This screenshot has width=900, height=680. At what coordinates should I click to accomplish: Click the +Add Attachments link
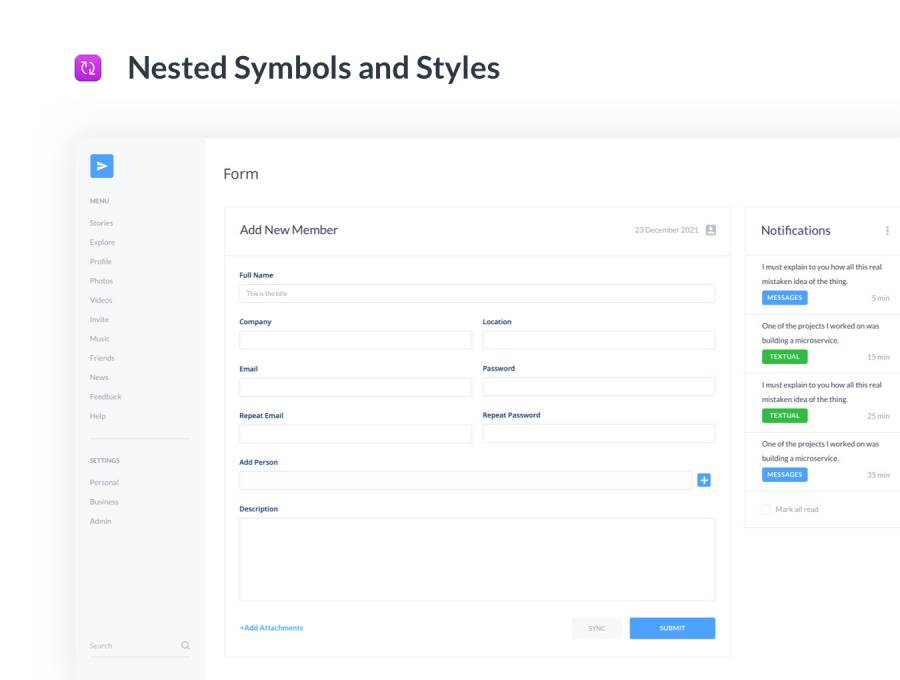(271, 628)
